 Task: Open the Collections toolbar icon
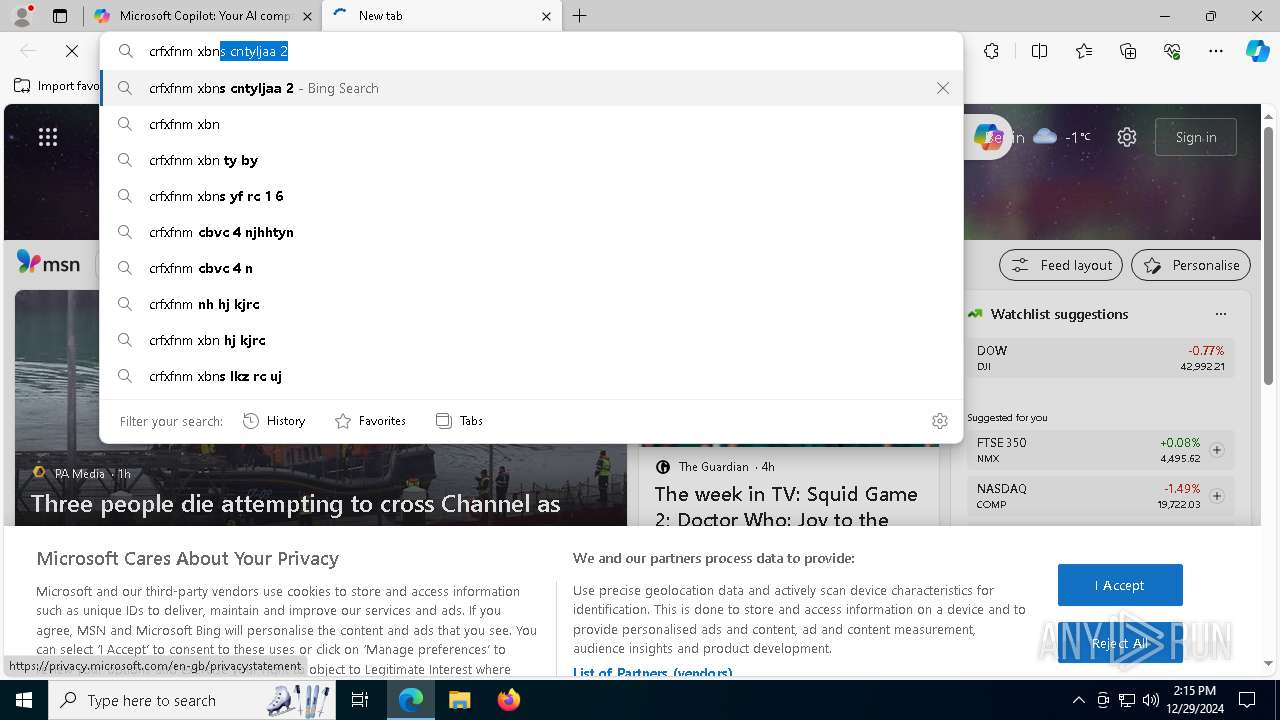[x=1128, y=51]
